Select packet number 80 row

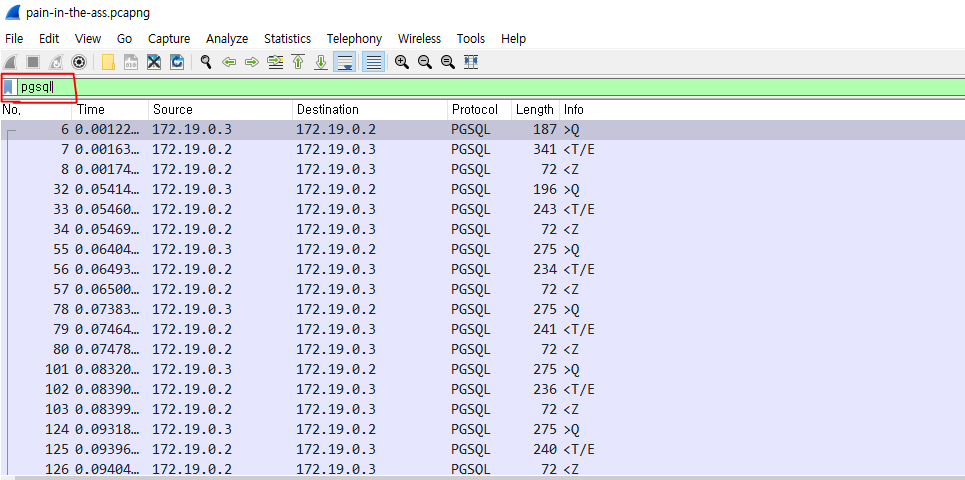pyautogui.click(x=482, y=350)
